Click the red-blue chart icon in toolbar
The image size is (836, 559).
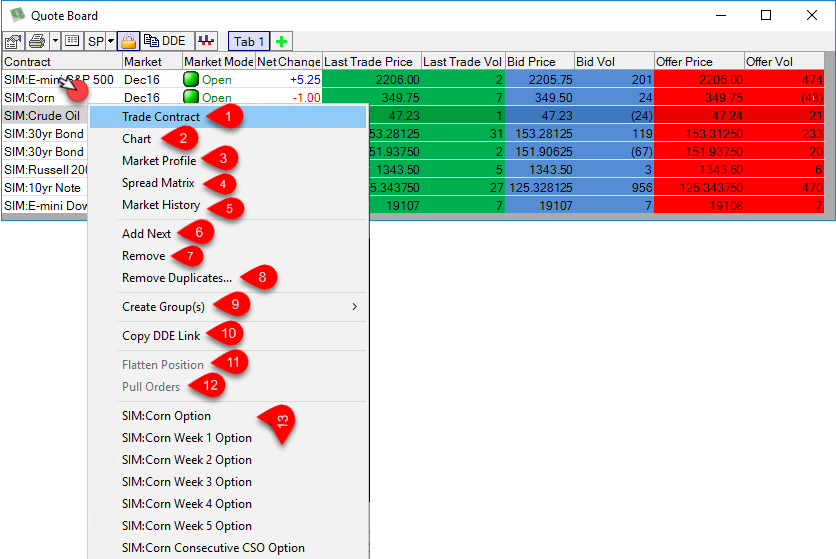coord(207,42)
